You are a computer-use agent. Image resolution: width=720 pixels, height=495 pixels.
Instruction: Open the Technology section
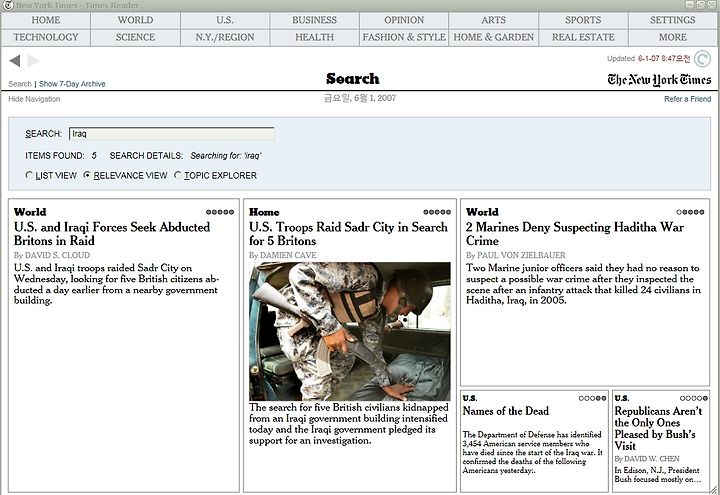point(46,37)
